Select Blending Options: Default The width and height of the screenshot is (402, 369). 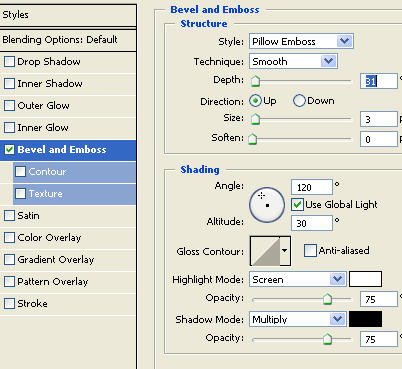click(x=68, y=40)
